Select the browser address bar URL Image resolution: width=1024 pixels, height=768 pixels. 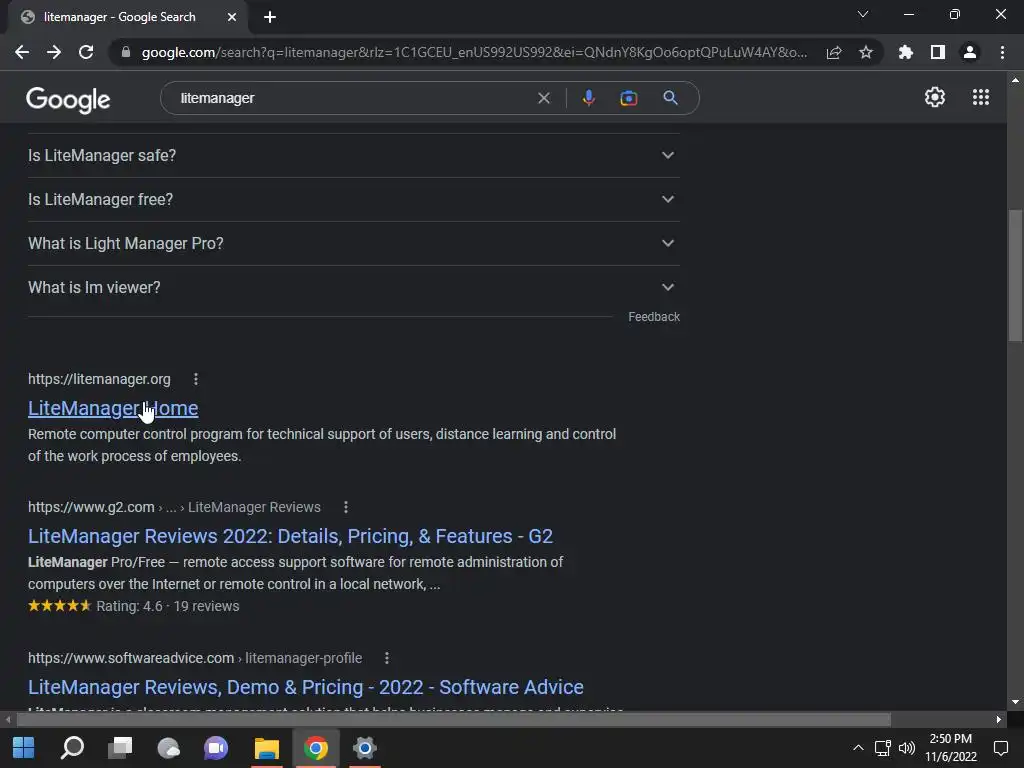pyautogui.click(x=474, y=52)
